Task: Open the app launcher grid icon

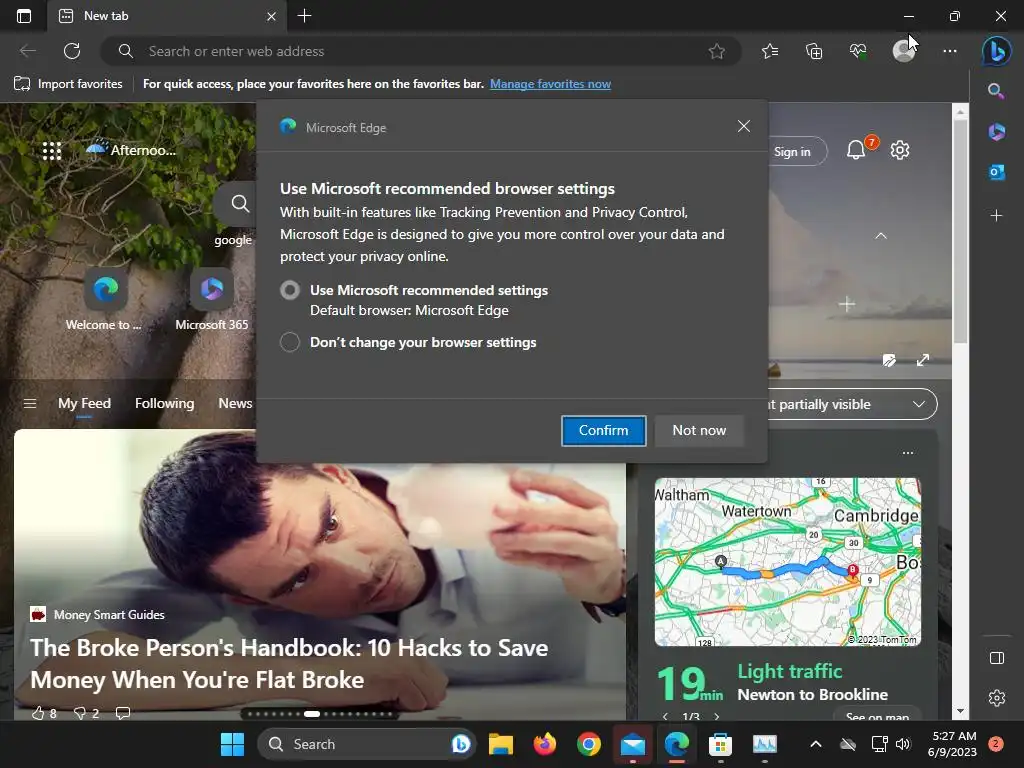Action: (52, 151)
